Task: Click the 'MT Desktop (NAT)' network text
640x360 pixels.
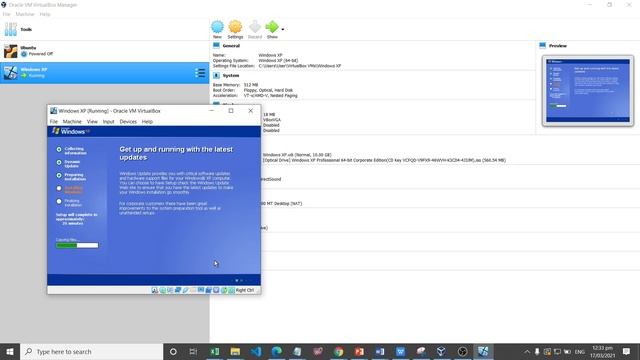Action: pos(284,203)
